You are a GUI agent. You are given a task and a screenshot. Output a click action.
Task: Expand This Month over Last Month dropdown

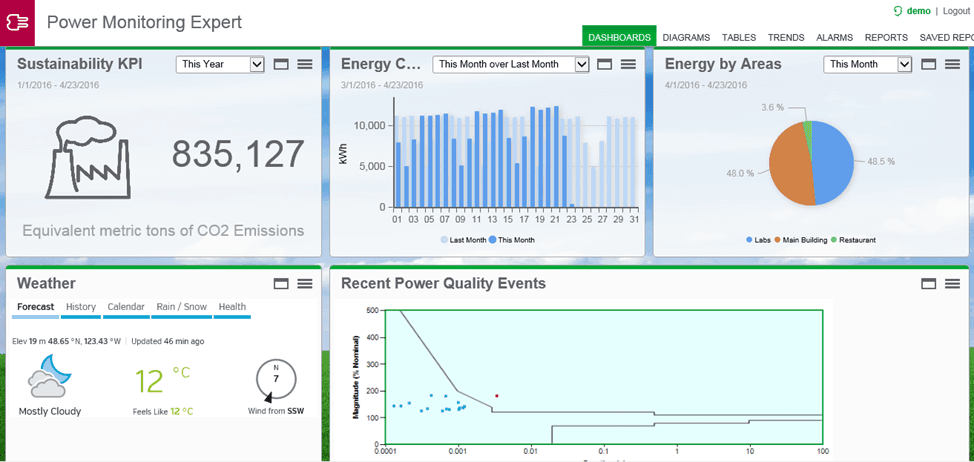511,64
